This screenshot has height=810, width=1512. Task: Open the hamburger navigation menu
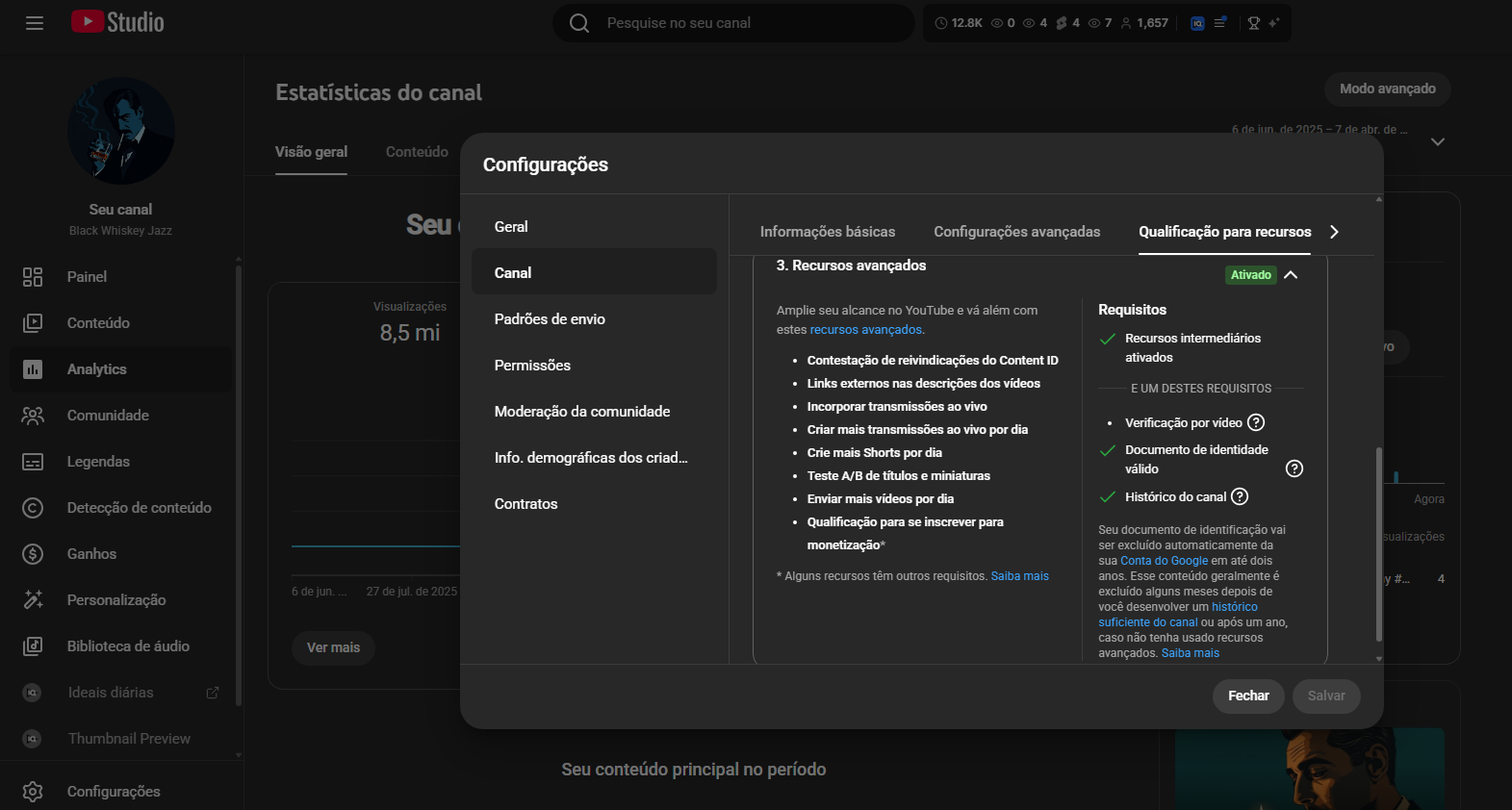pos(35,23)
